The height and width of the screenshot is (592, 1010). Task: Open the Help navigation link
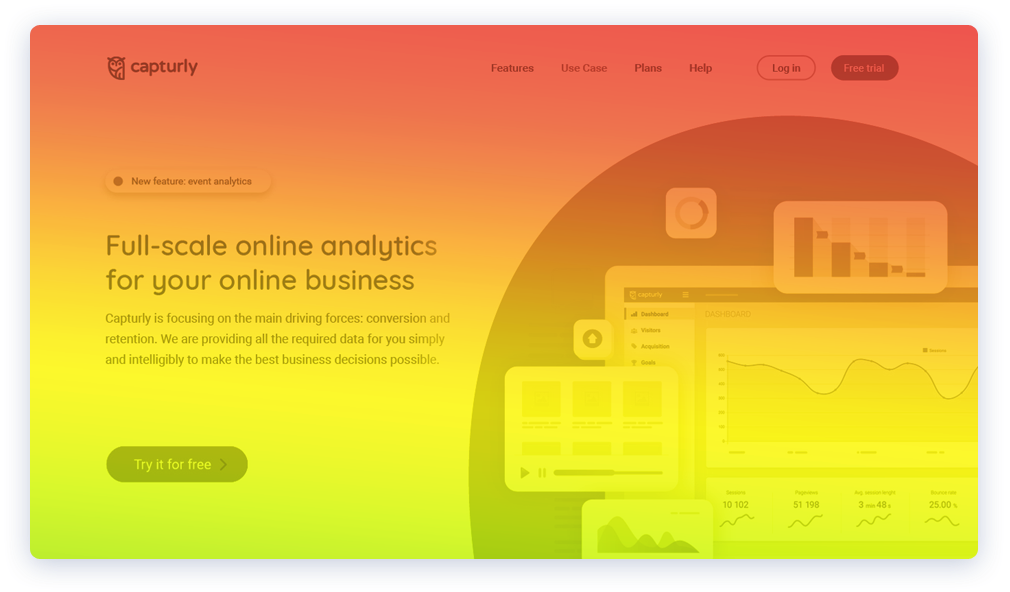(x=700, y=68)
